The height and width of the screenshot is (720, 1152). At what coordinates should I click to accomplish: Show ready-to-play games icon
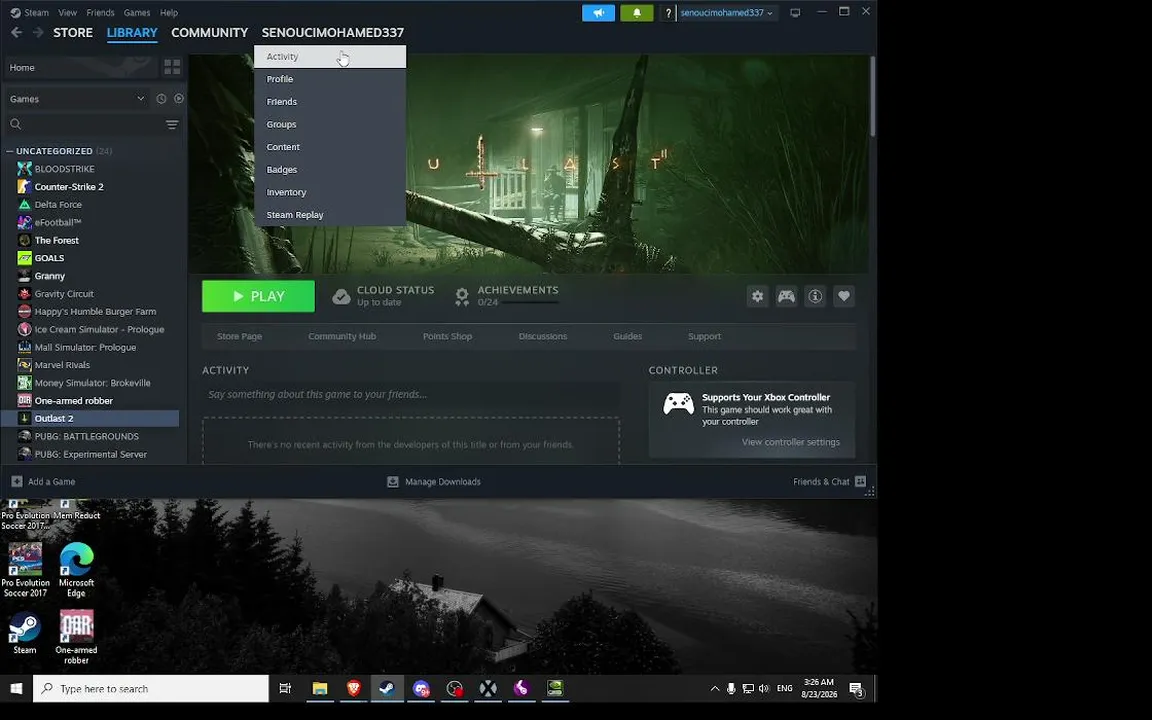pyautogui.click(x=179, y=98)
